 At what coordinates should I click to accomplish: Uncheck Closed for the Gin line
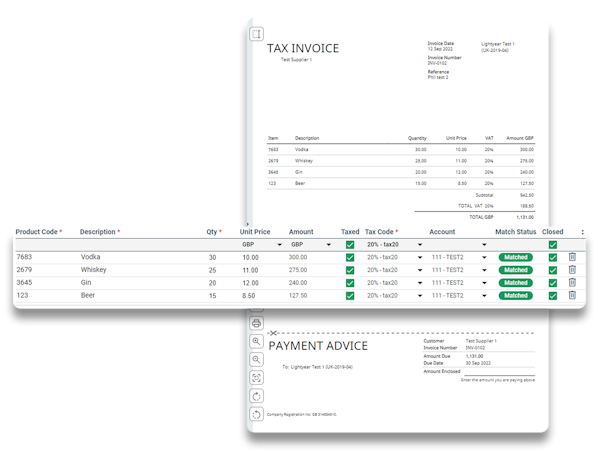tap(553, 283)
